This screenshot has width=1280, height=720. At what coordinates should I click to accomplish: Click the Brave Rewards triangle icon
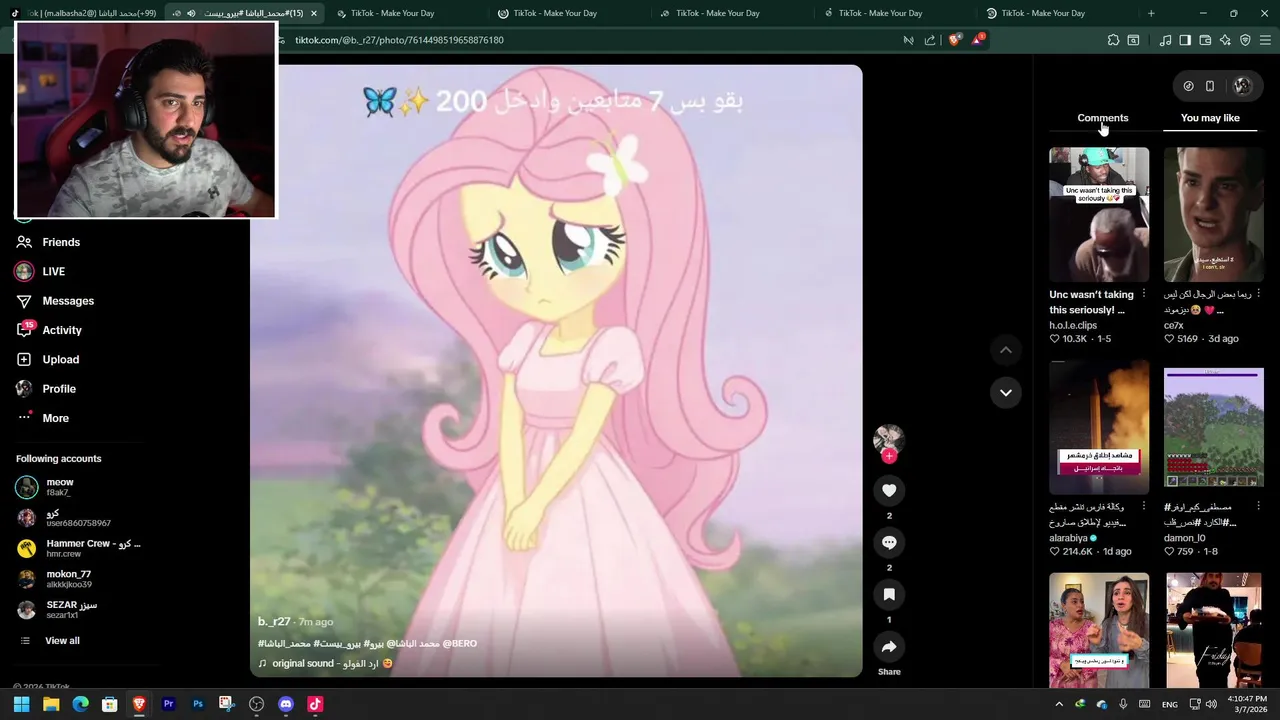978,40
